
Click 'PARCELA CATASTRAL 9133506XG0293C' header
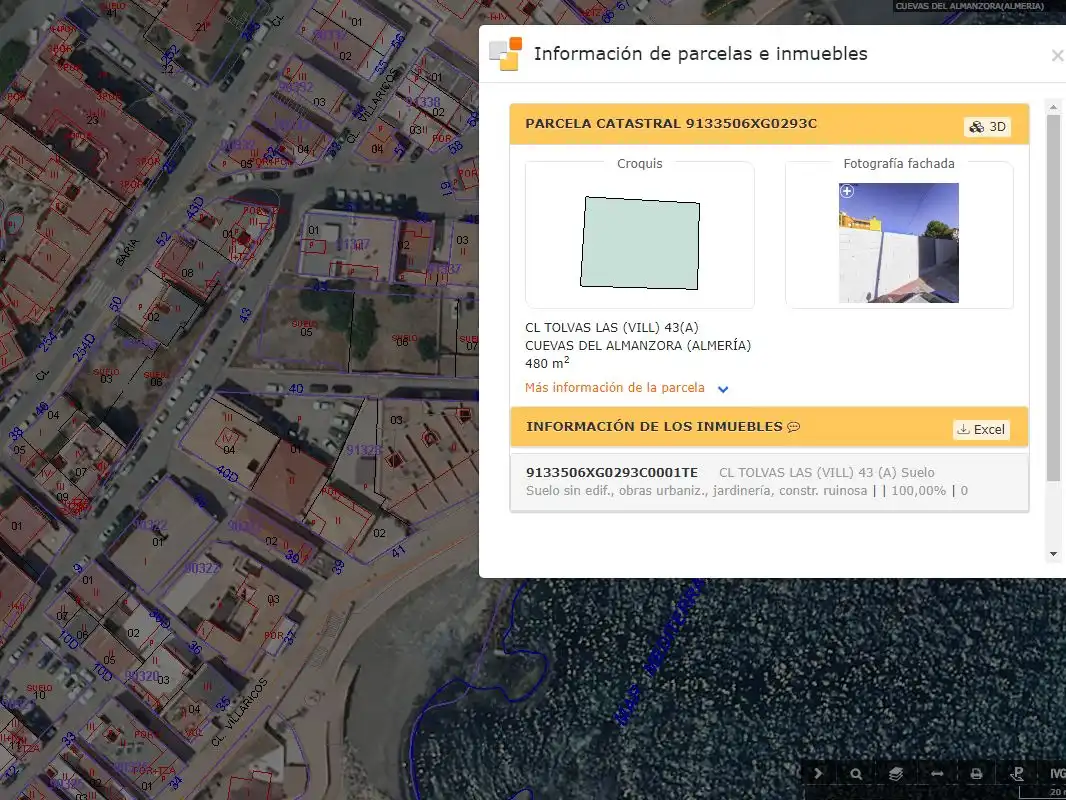[x=671, y=124]
